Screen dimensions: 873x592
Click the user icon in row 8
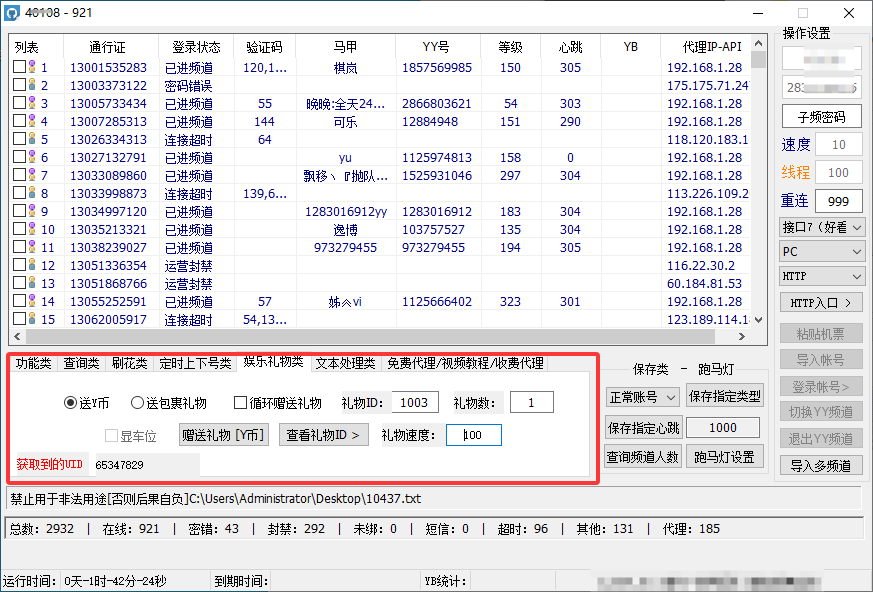tap(32, 193)
